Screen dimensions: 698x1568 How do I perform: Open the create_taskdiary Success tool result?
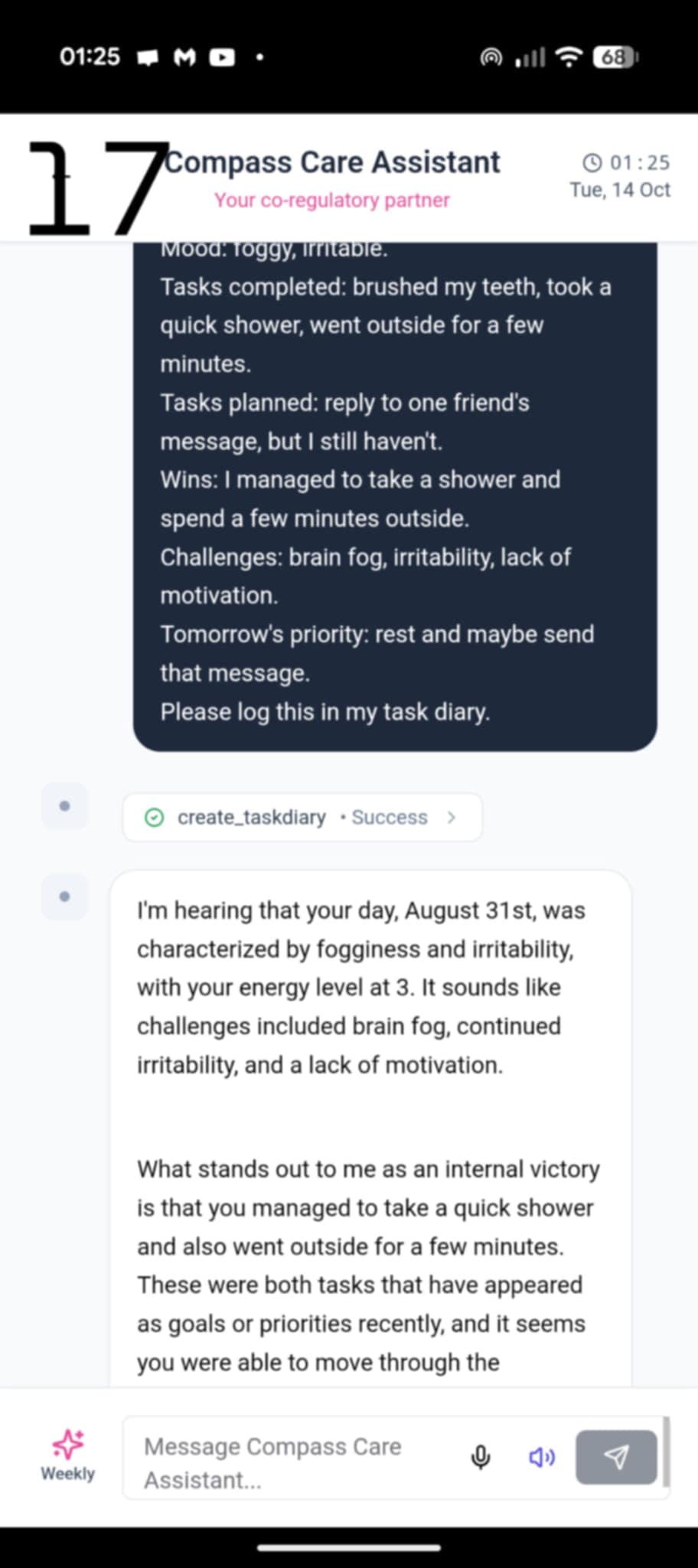(302, 818)
